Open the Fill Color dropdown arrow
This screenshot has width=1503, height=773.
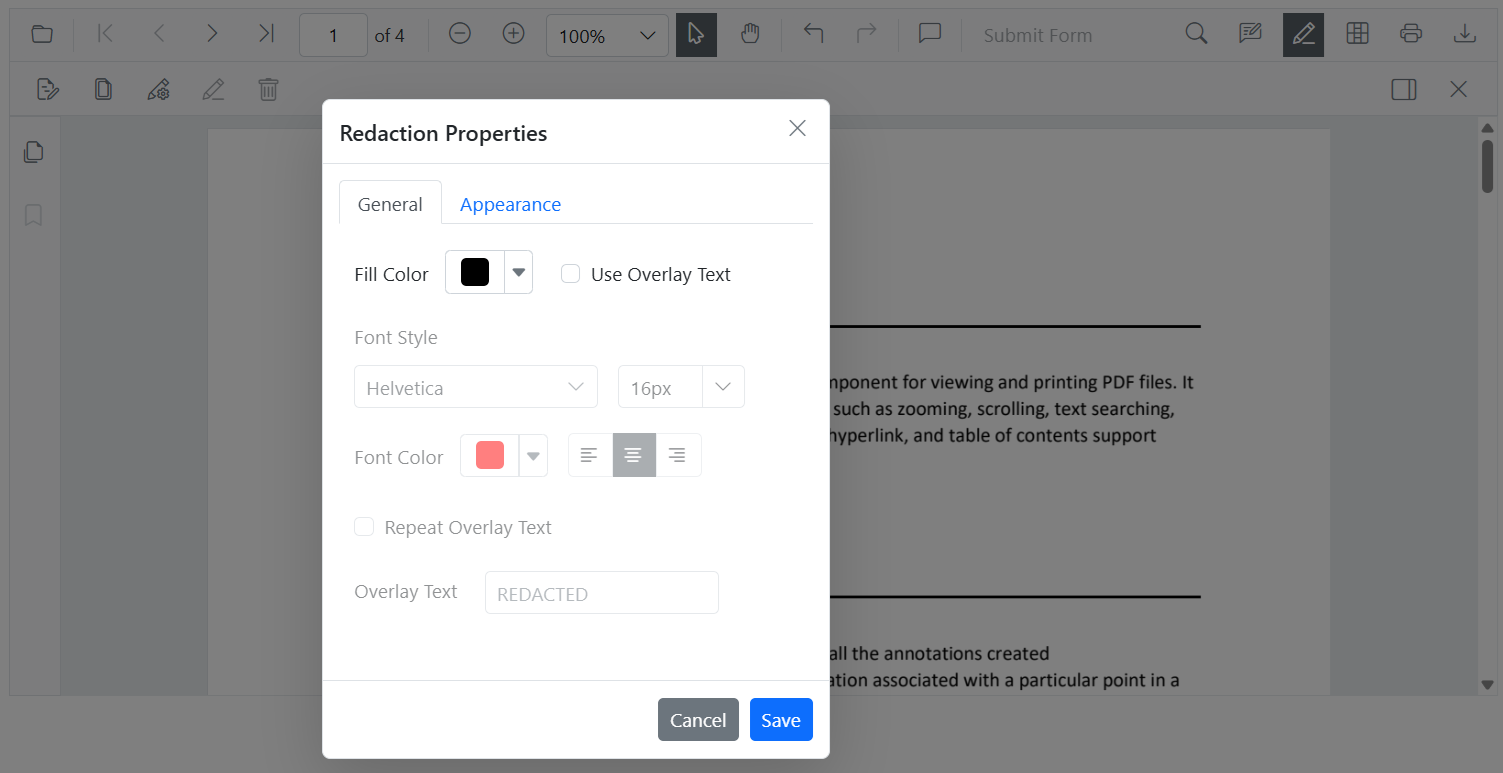click(518, 271)
